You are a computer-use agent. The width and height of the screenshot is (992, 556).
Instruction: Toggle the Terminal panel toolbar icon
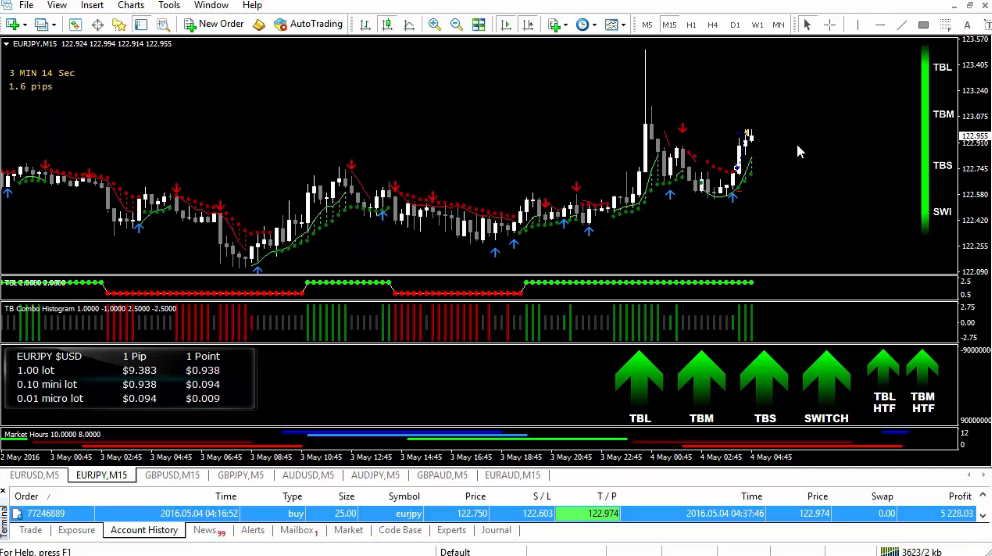click(x=141, y=25)
